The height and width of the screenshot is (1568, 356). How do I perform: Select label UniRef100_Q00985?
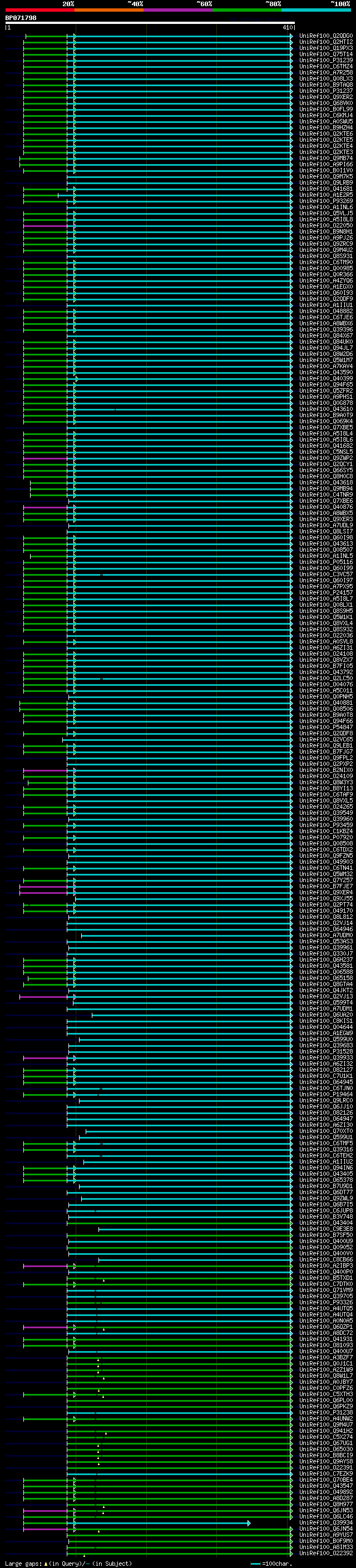(326, 269)
